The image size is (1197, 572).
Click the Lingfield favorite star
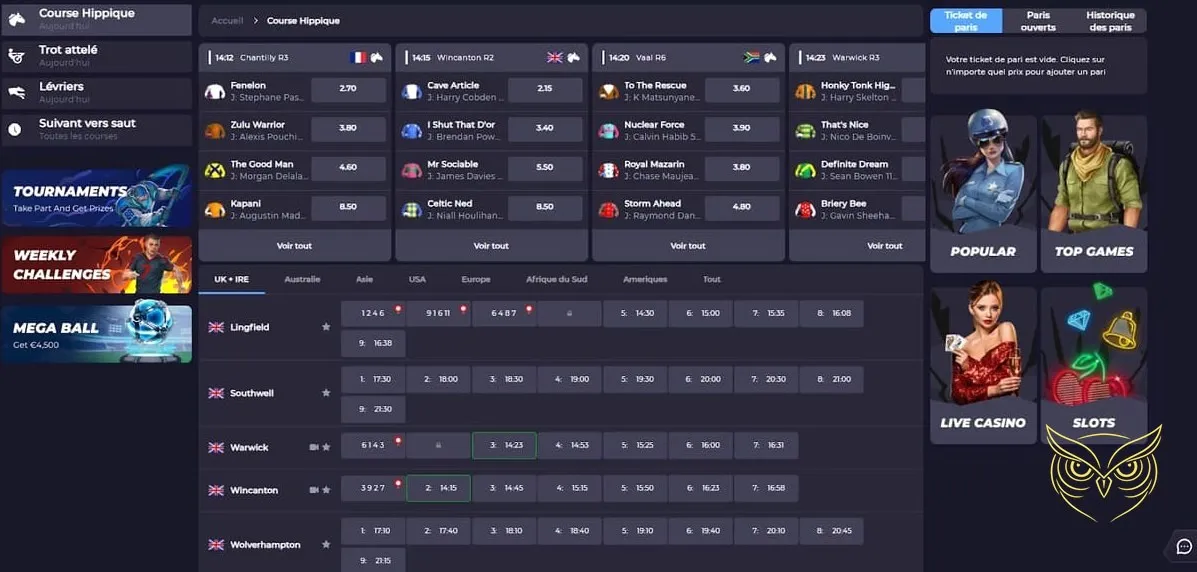(x=326, y=327)
